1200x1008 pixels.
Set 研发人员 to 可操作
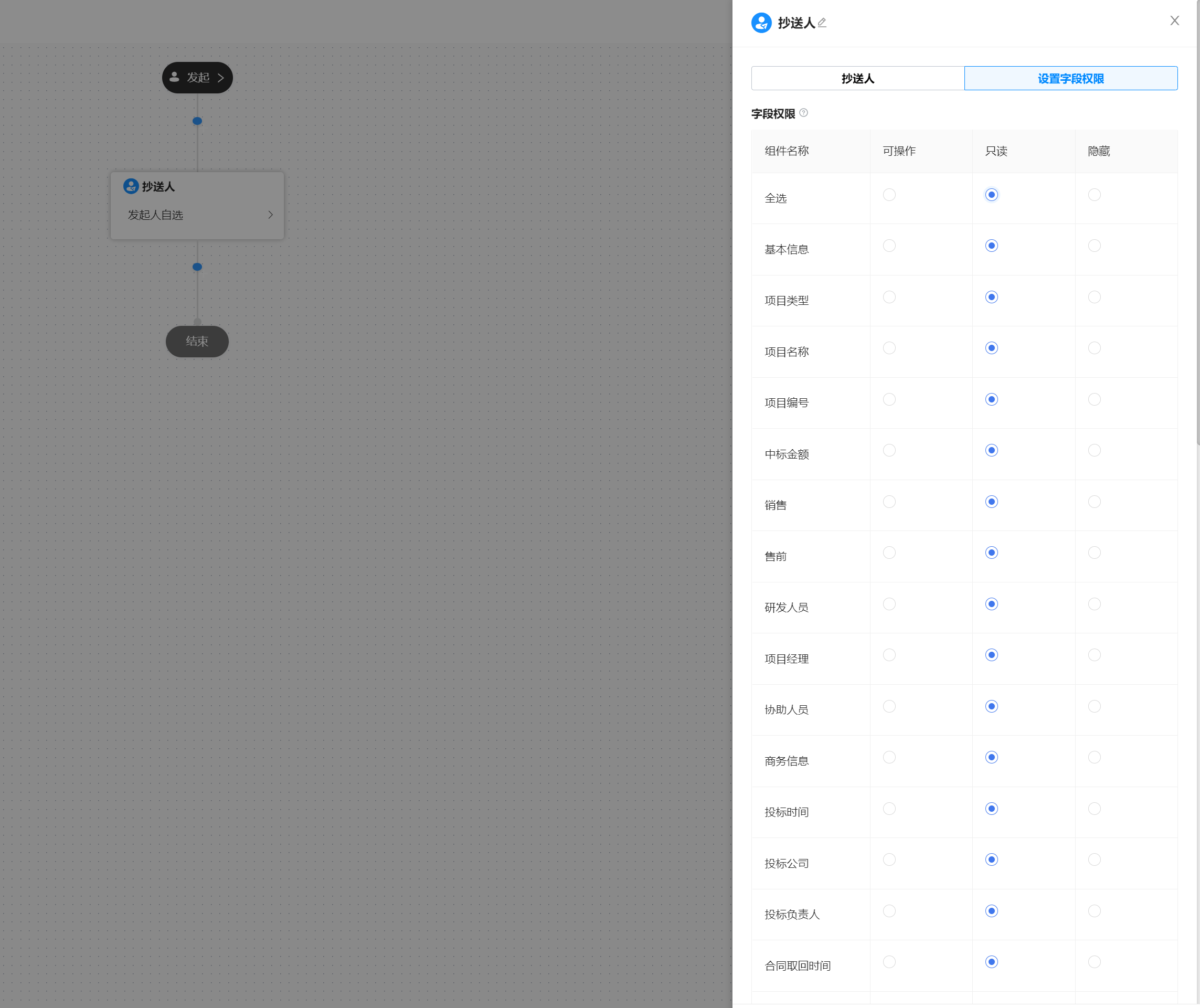point(889,604)
